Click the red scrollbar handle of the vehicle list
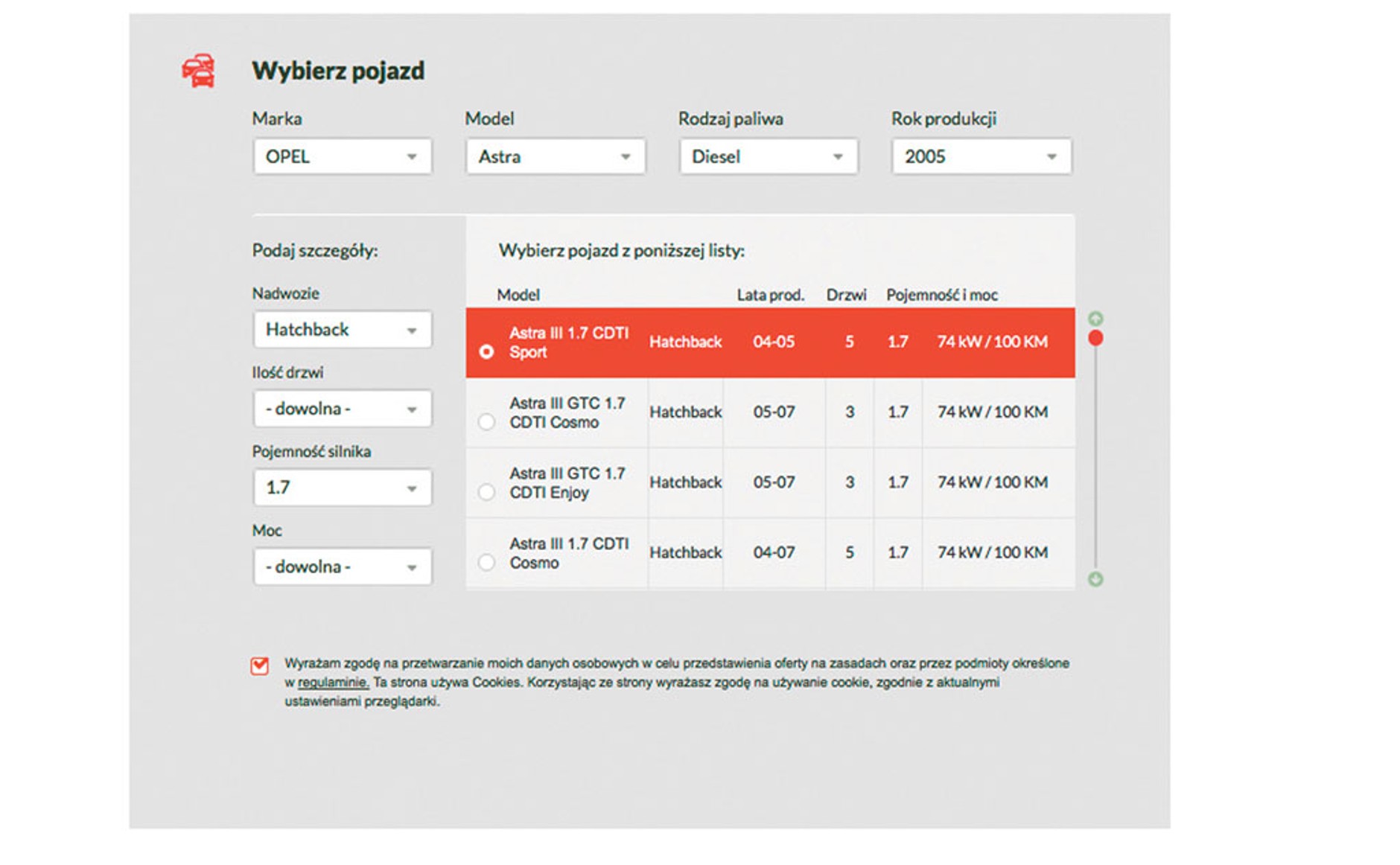The image size is (1400, 865). coord(1095,339)
